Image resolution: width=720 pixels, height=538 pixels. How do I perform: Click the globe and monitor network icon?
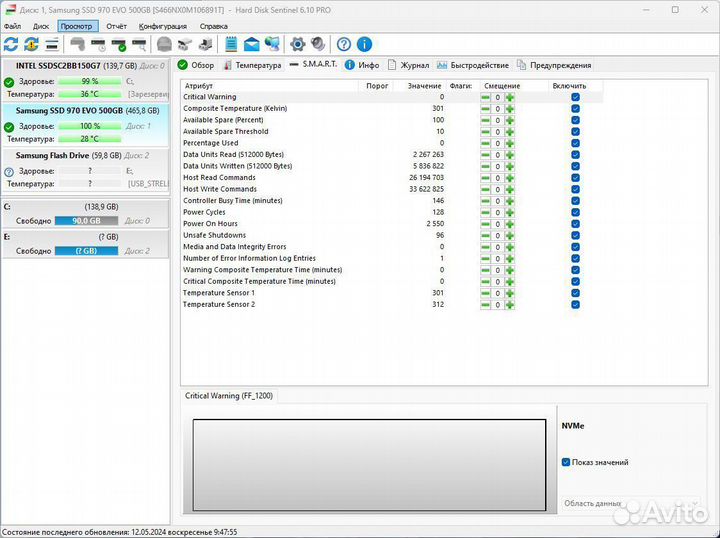pyautogui.click(x=272, y=45)
